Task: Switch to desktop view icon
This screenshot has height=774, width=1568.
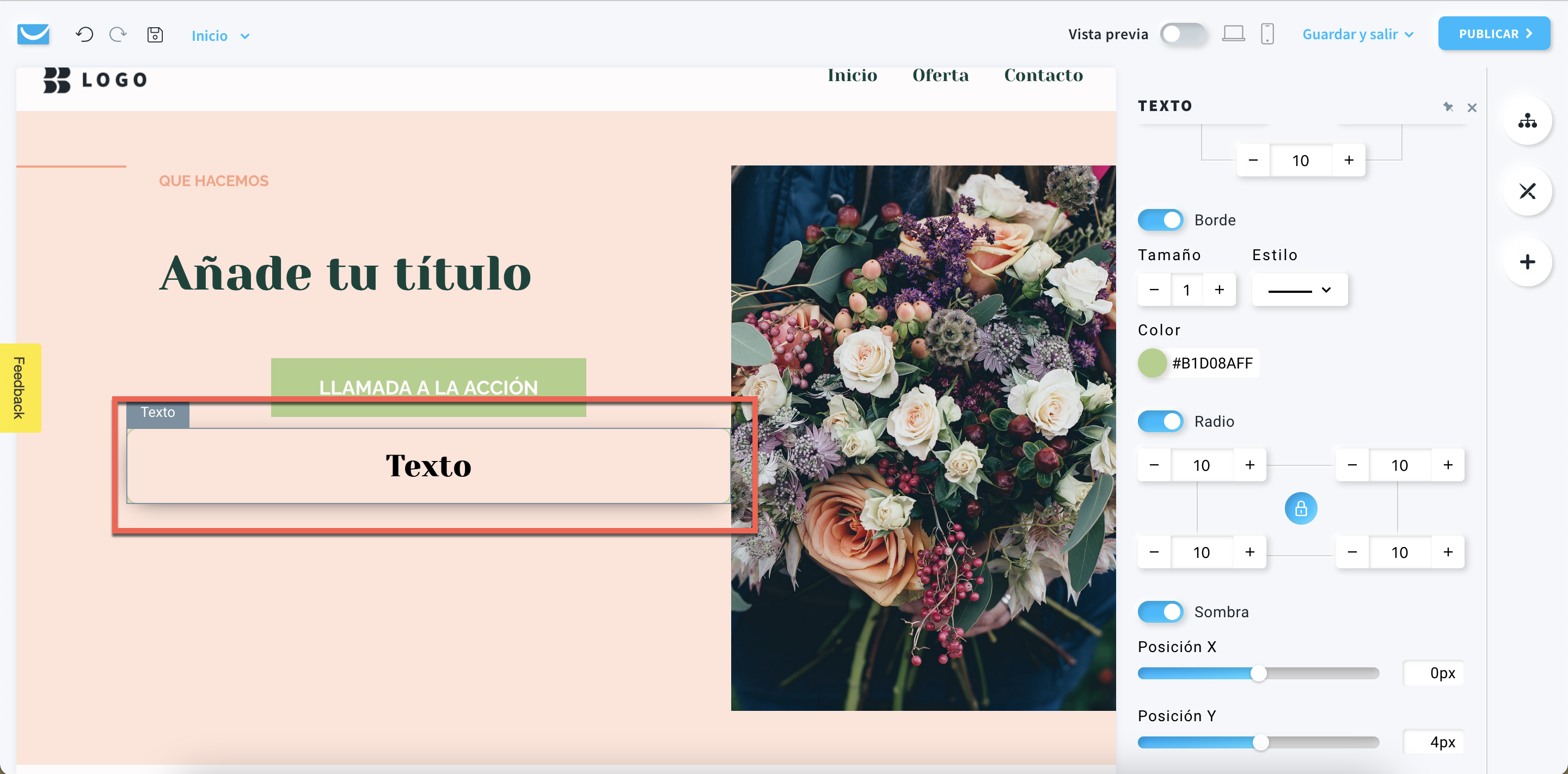Action: pos(1233,33)
